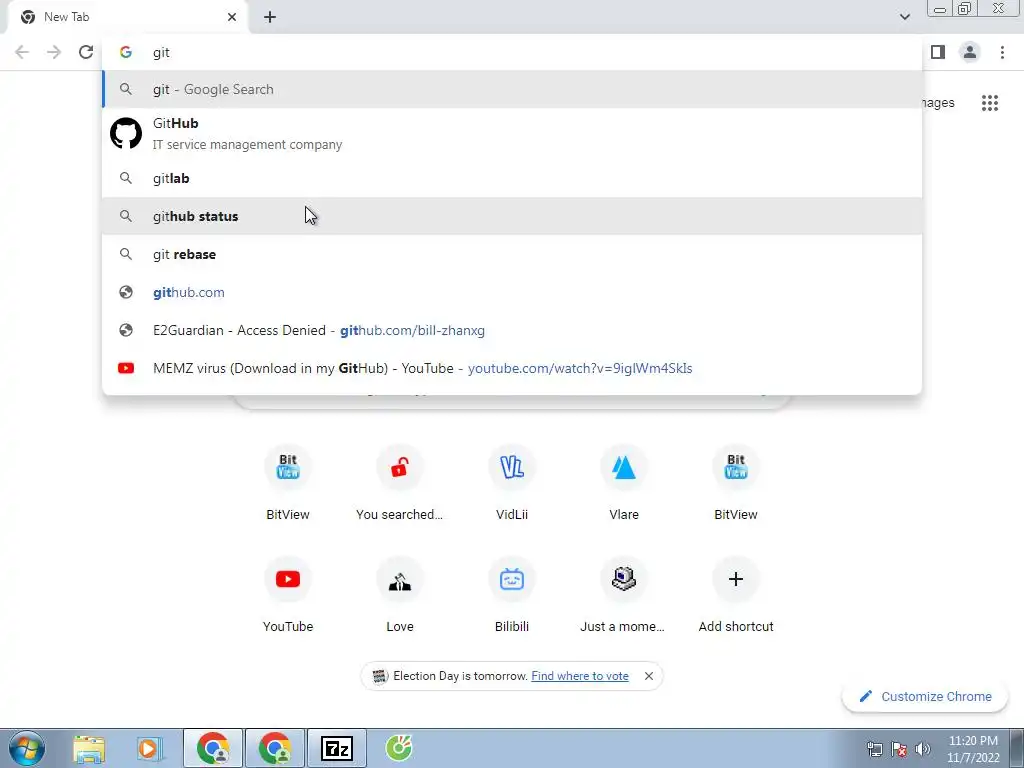Open the profile avatar button
This screenshot has height=768, width=1024.
coord(970,52)
